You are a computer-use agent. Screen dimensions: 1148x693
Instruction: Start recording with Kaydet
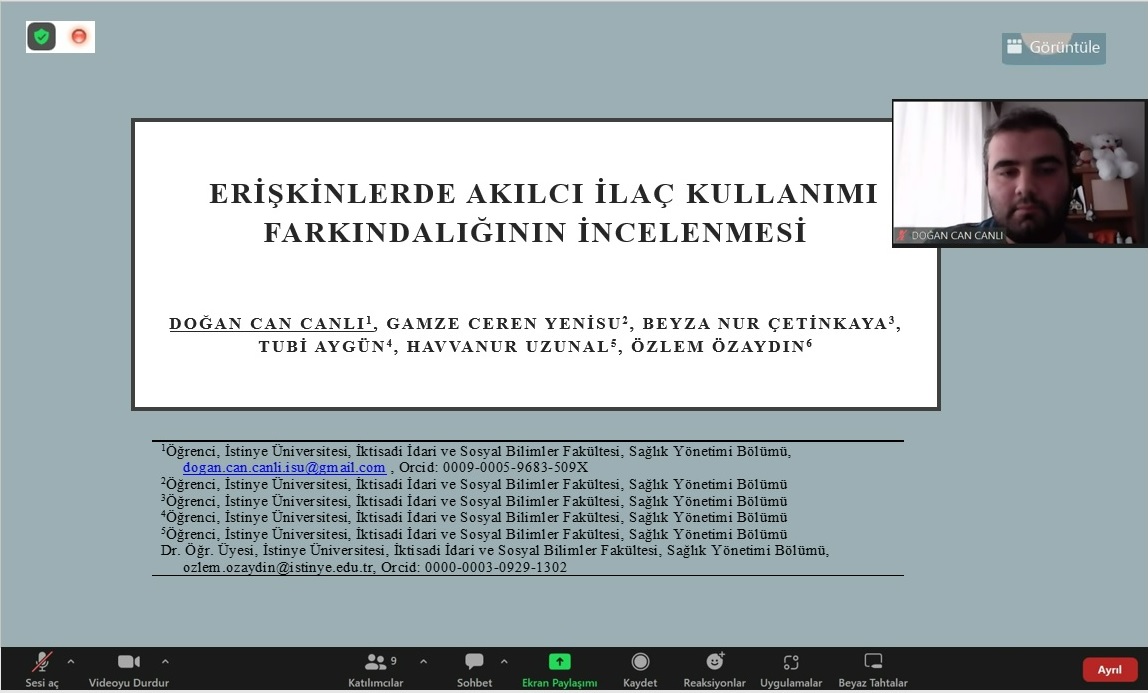coord(640,668)
